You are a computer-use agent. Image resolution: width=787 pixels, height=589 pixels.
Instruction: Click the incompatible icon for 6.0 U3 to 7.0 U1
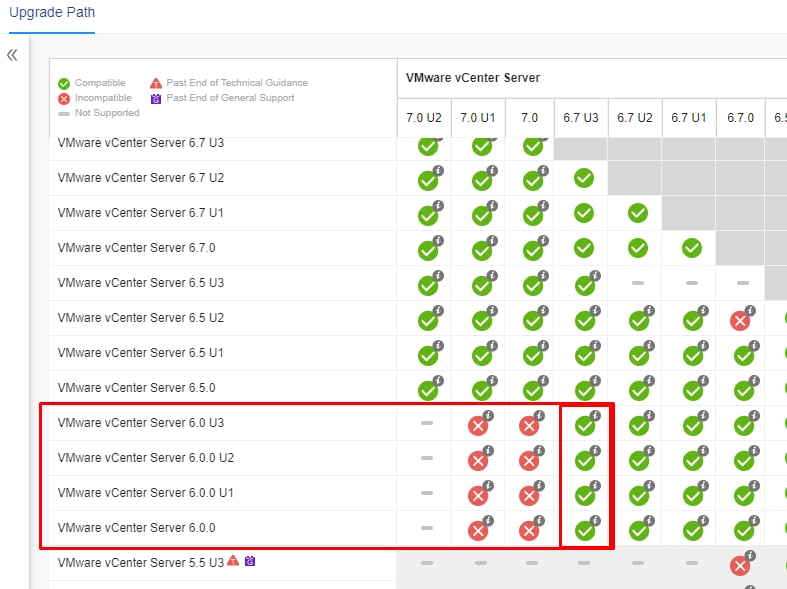pos(478,426)
